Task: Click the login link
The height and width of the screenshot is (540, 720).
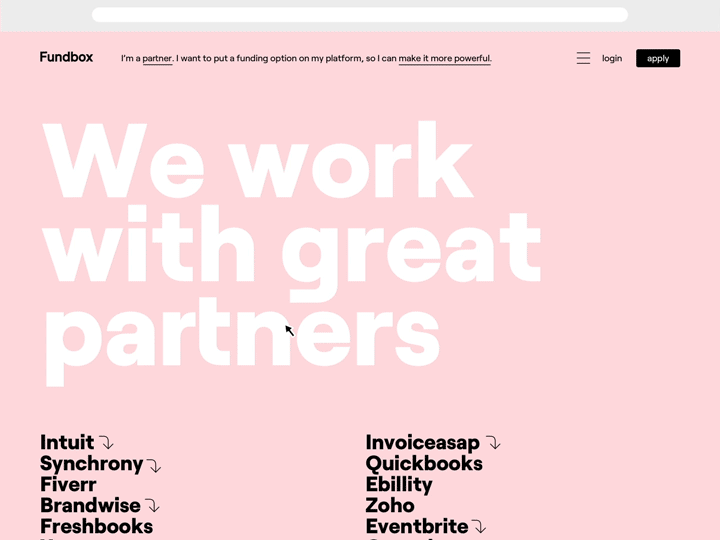Action: (x=612, y=58)
